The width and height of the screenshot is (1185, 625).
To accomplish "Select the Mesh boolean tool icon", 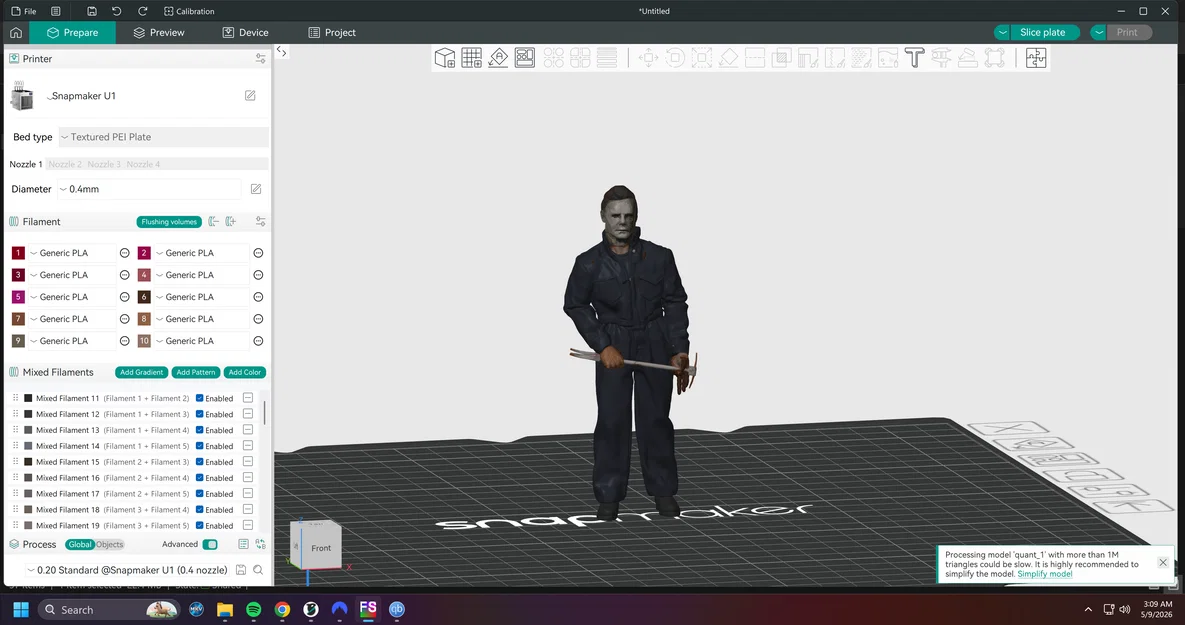I will point(781,58).
